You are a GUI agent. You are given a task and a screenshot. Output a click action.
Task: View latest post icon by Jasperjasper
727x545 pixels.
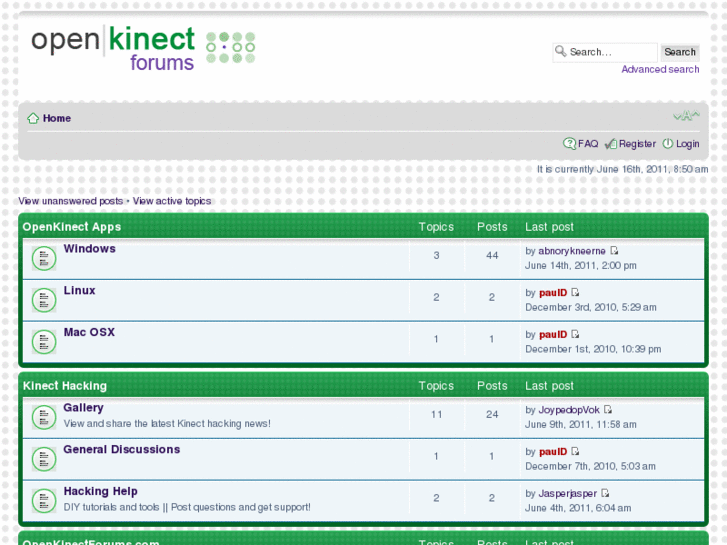605,494
